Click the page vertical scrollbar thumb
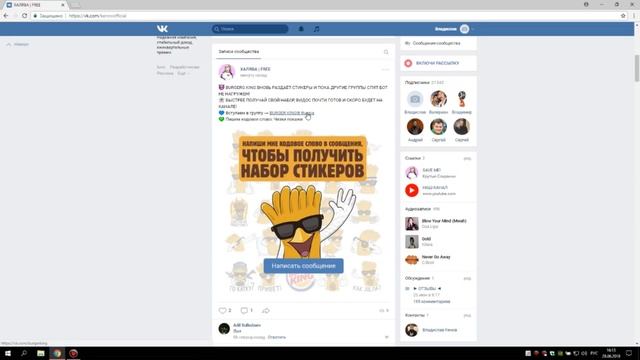 637,68
